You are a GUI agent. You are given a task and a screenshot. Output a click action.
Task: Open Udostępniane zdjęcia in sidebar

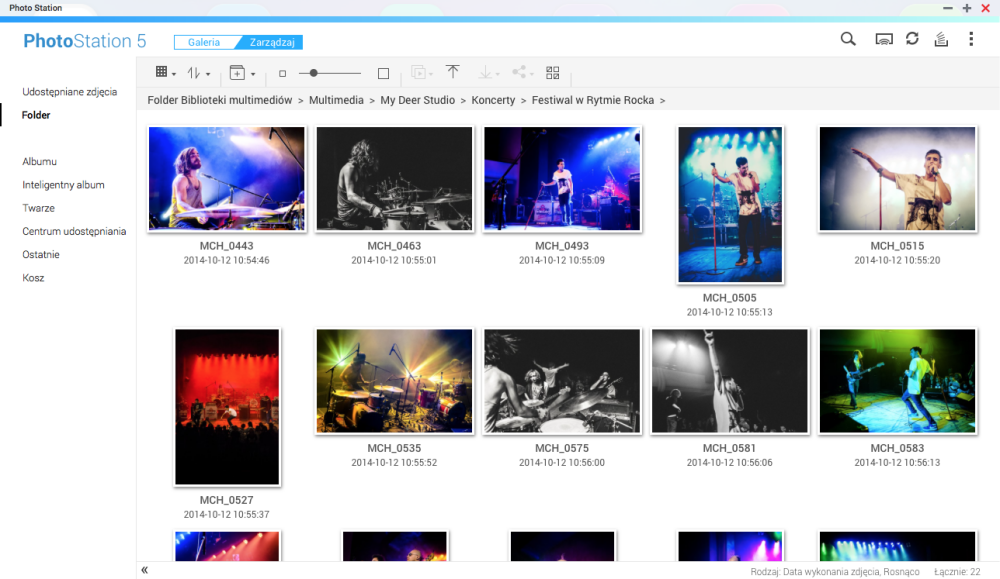coord(70,92)
